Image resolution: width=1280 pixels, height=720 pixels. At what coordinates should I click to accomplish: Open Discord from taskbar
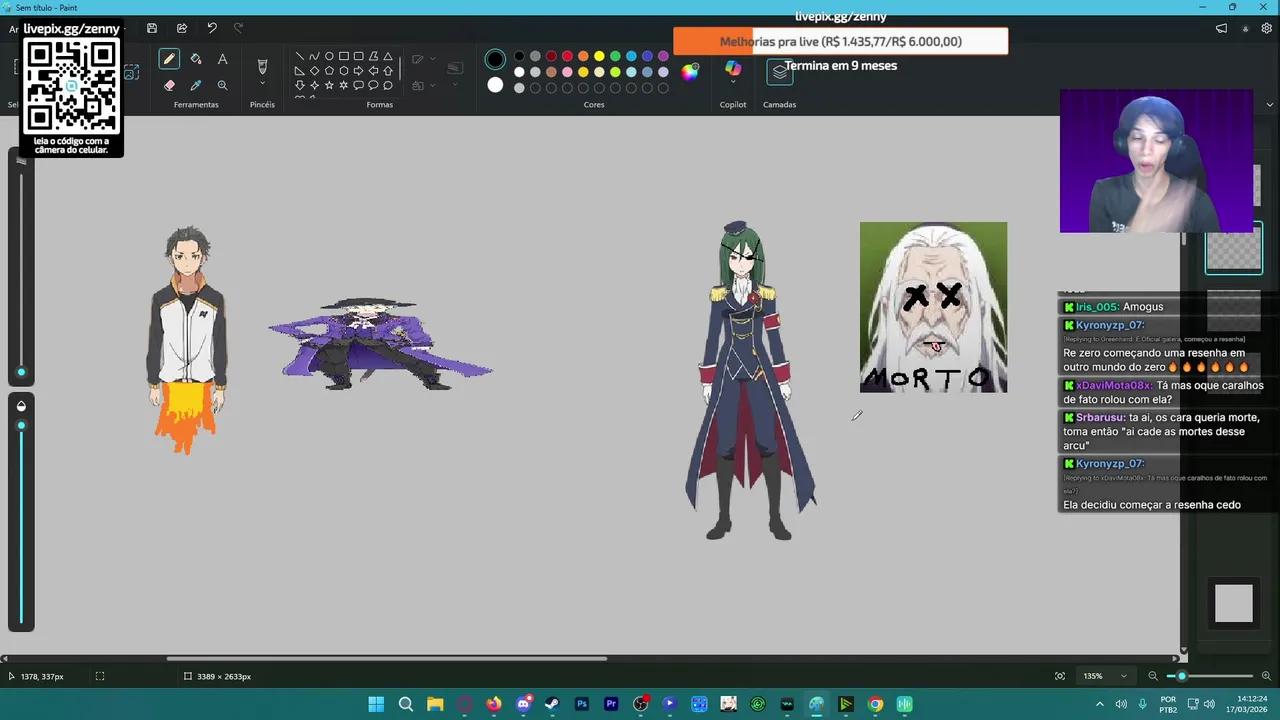[x=523, y=704]
